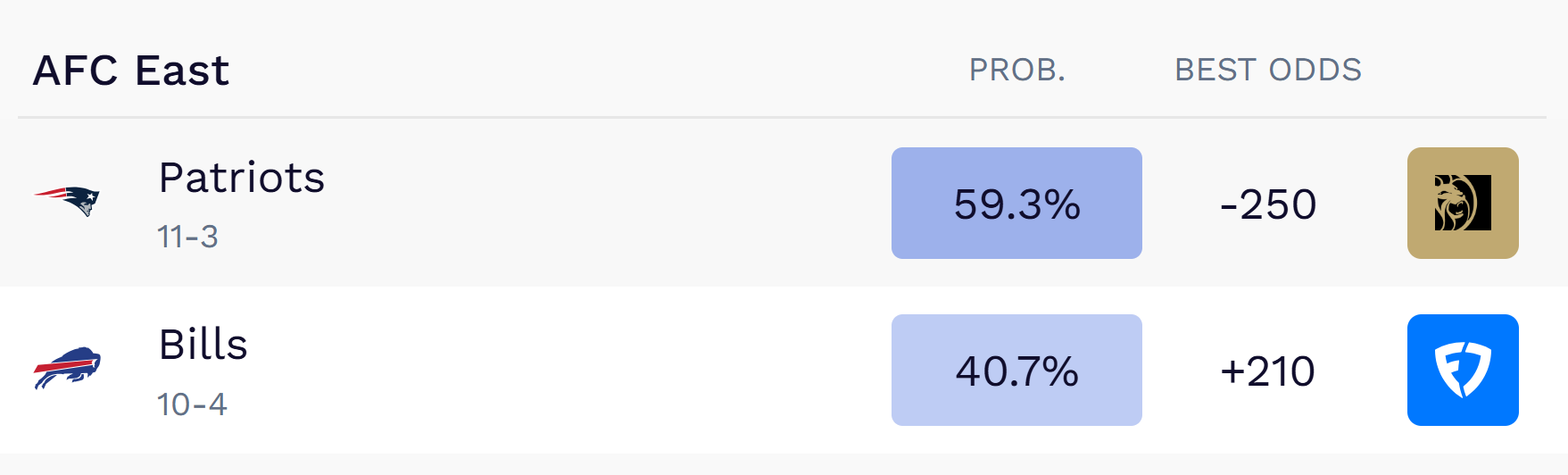This screenshot has height=475, width=1568.
Task: Open the BetMGM sportsbook icon
Action: tap(1463, 204)
